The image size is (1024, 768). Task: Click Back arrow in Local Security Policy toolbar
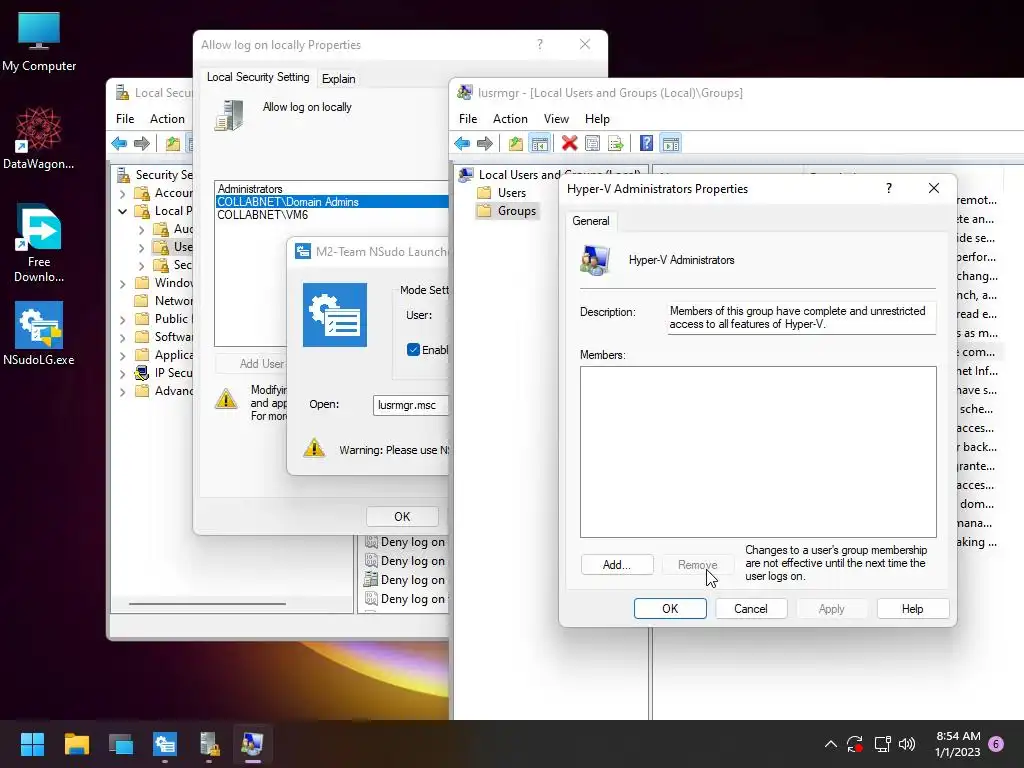tap(119, 143)
